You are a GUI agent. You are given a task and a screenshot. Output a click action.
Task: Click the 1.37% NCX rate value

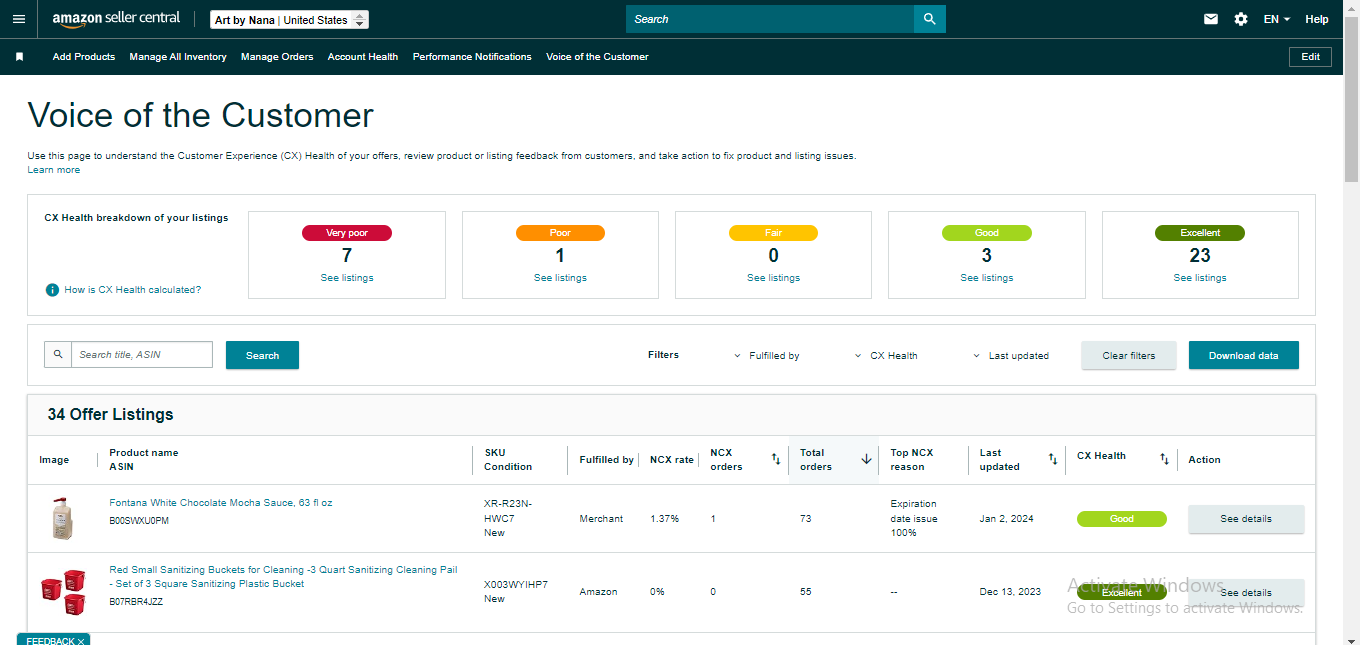pos(664,519)
